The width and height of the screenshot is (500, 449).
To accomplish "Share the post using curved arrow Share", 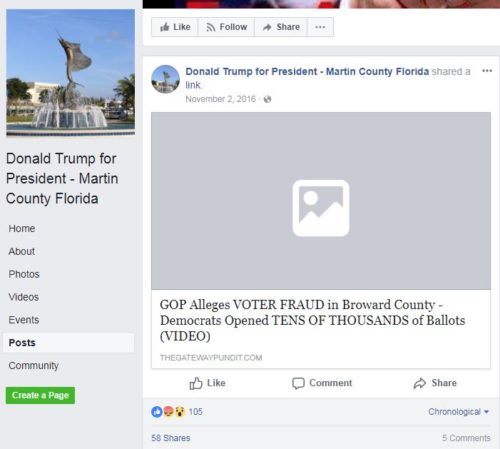I will click(435, 383).
